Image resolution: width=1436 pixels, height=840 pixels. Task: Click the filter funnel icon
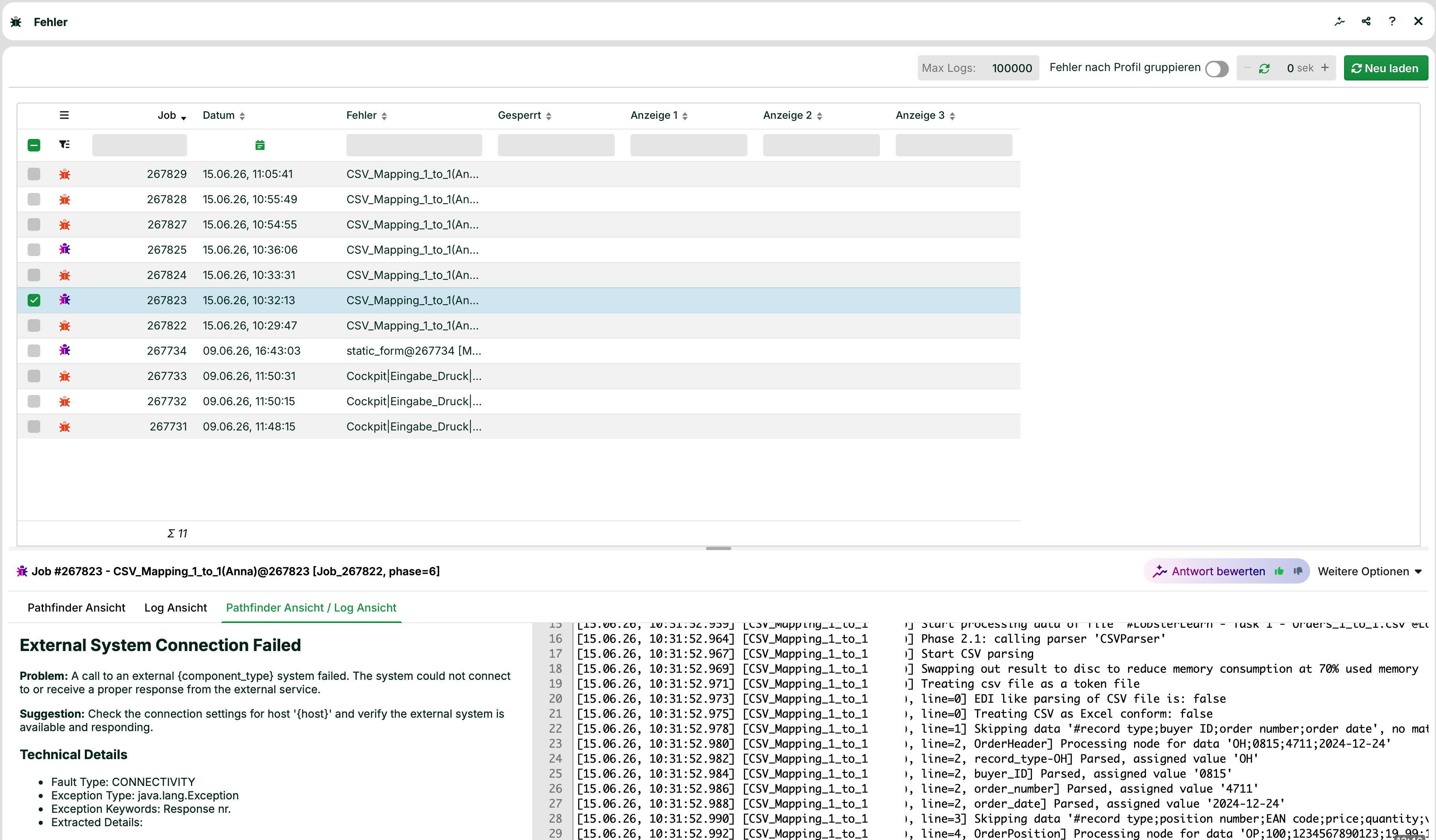pyautogui.click(x=64, y=145)
